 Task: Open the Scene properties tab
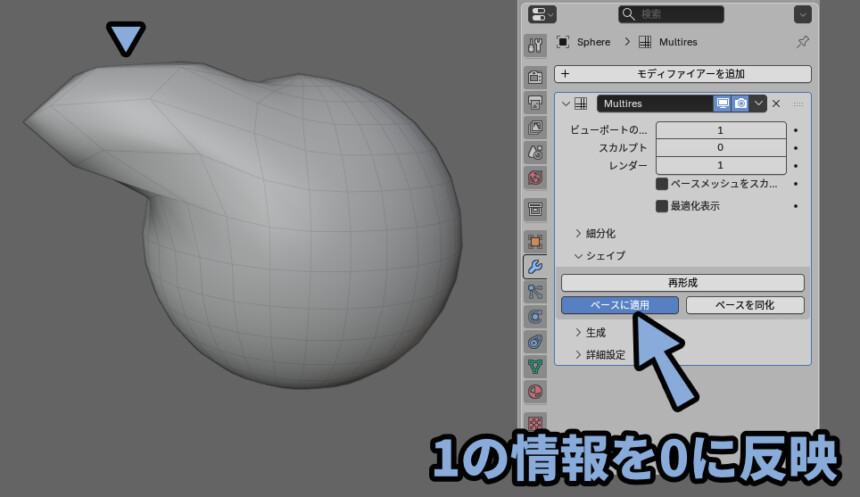click(535, 152)
